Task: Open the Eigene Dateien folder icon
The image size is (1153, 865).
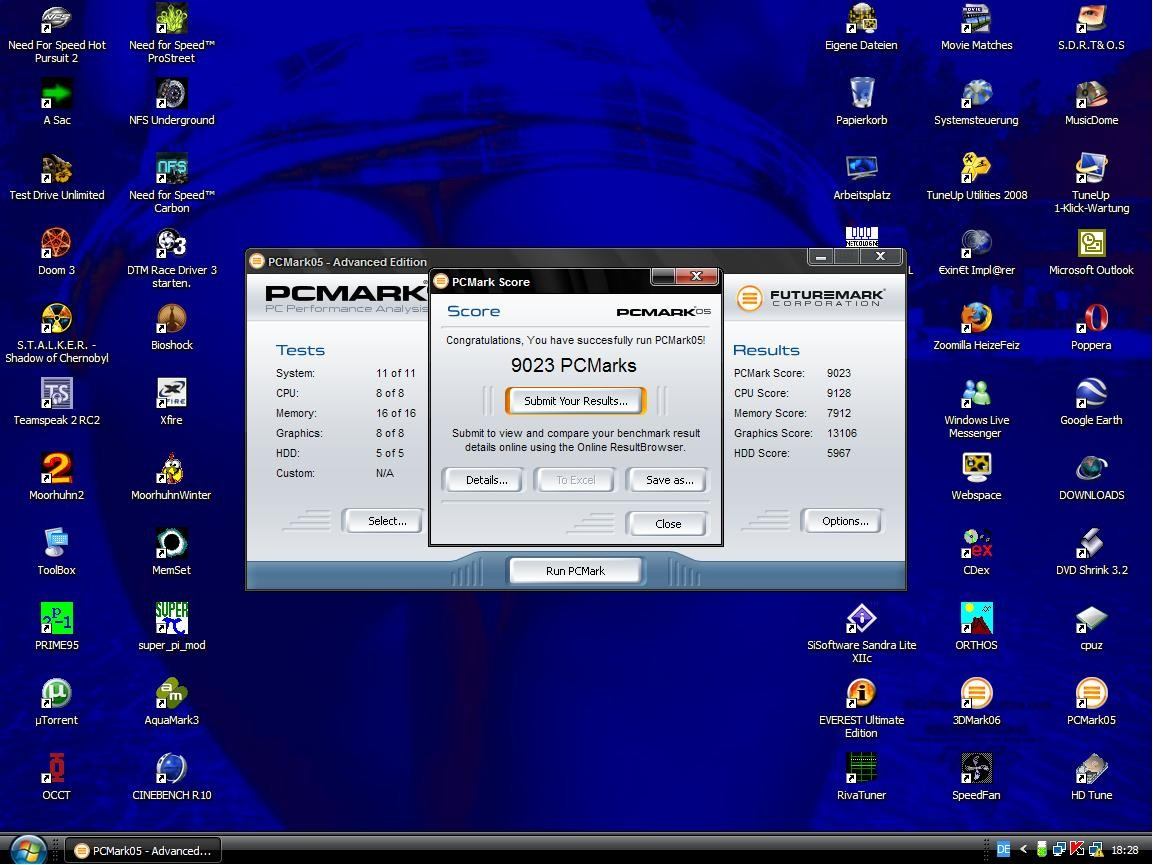Action: point(862,20)
